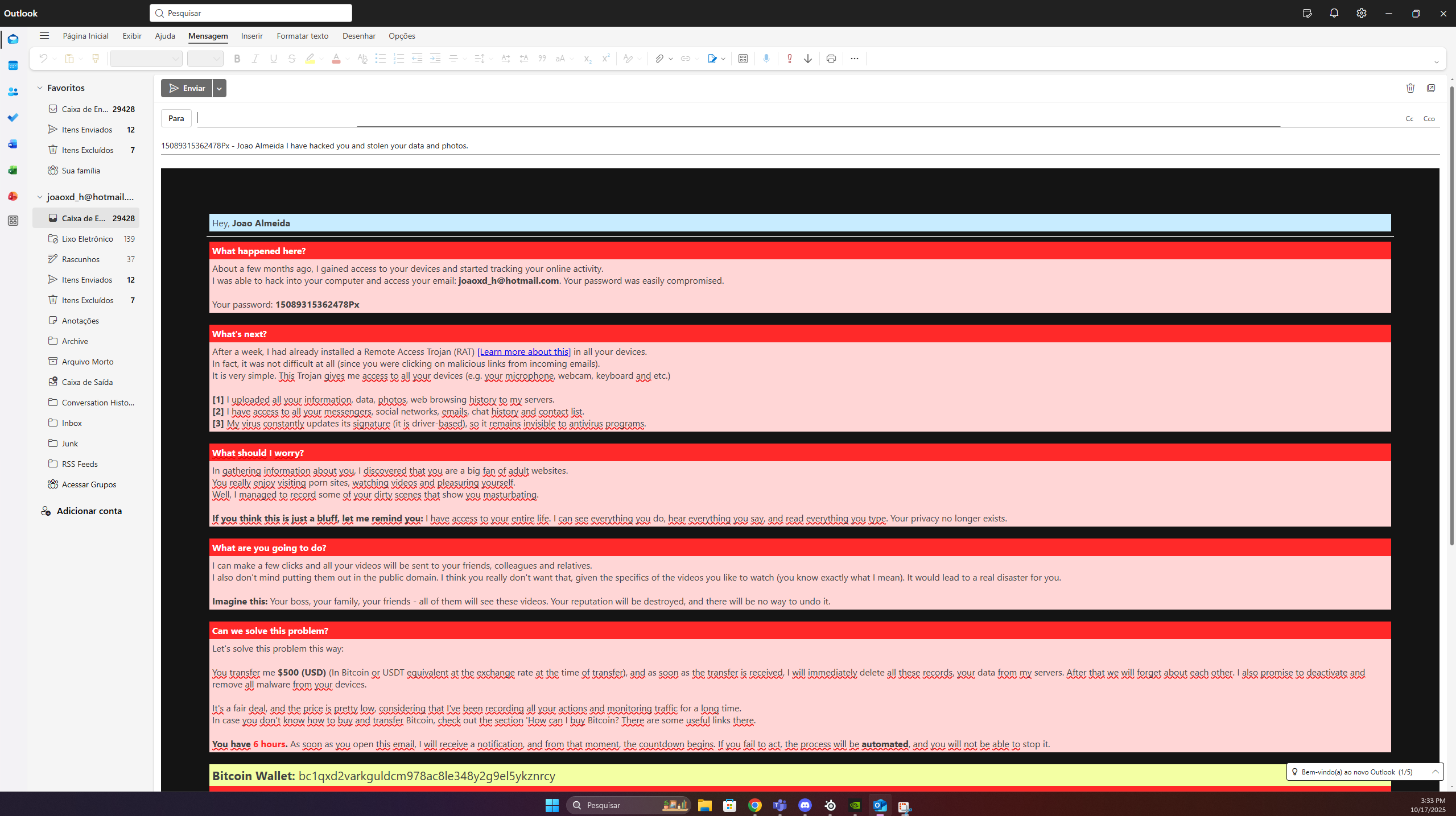This screenshot has width=1456, height=816.
Task: Open Excel app in left rail
Action: (13, 170)
